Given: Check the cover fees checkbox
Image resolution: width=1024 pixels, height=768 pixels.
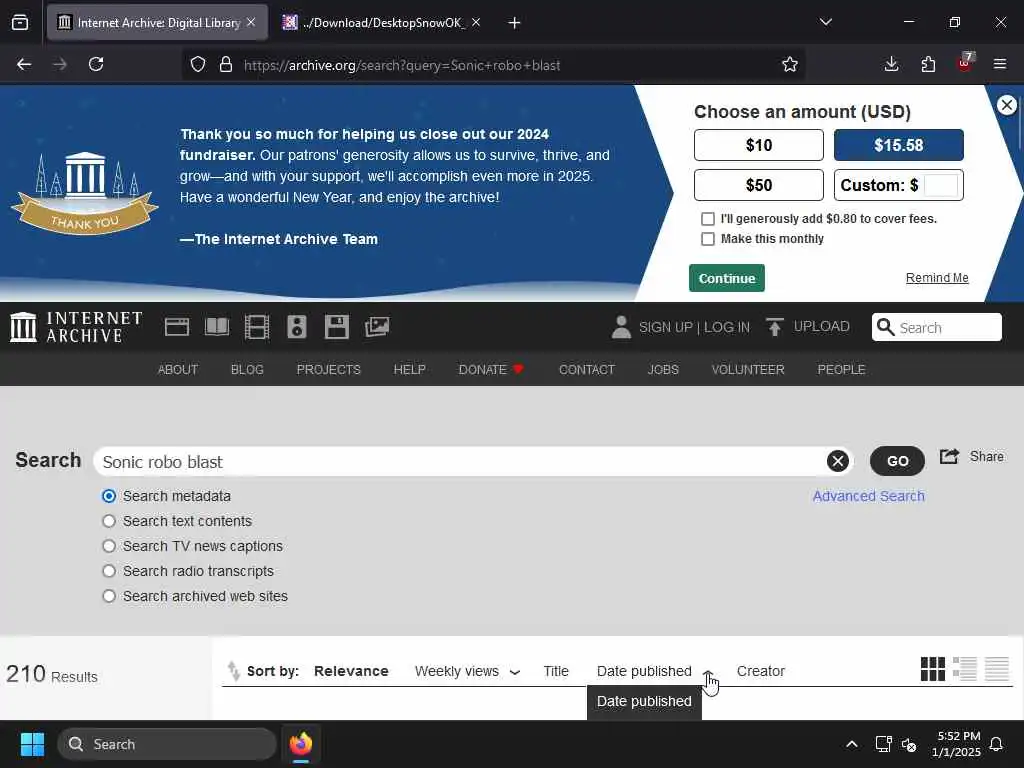Looking at the screenshot, I should (708, 219).
